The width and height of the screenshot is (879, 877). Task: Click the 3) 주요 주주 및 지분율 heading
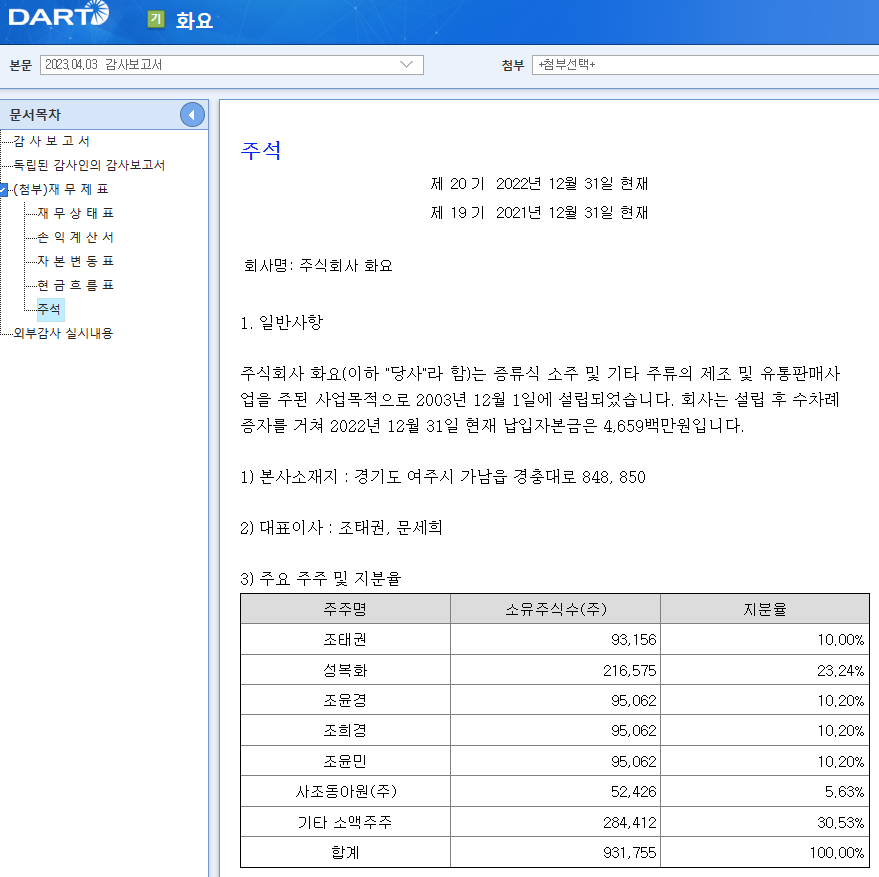321,579
